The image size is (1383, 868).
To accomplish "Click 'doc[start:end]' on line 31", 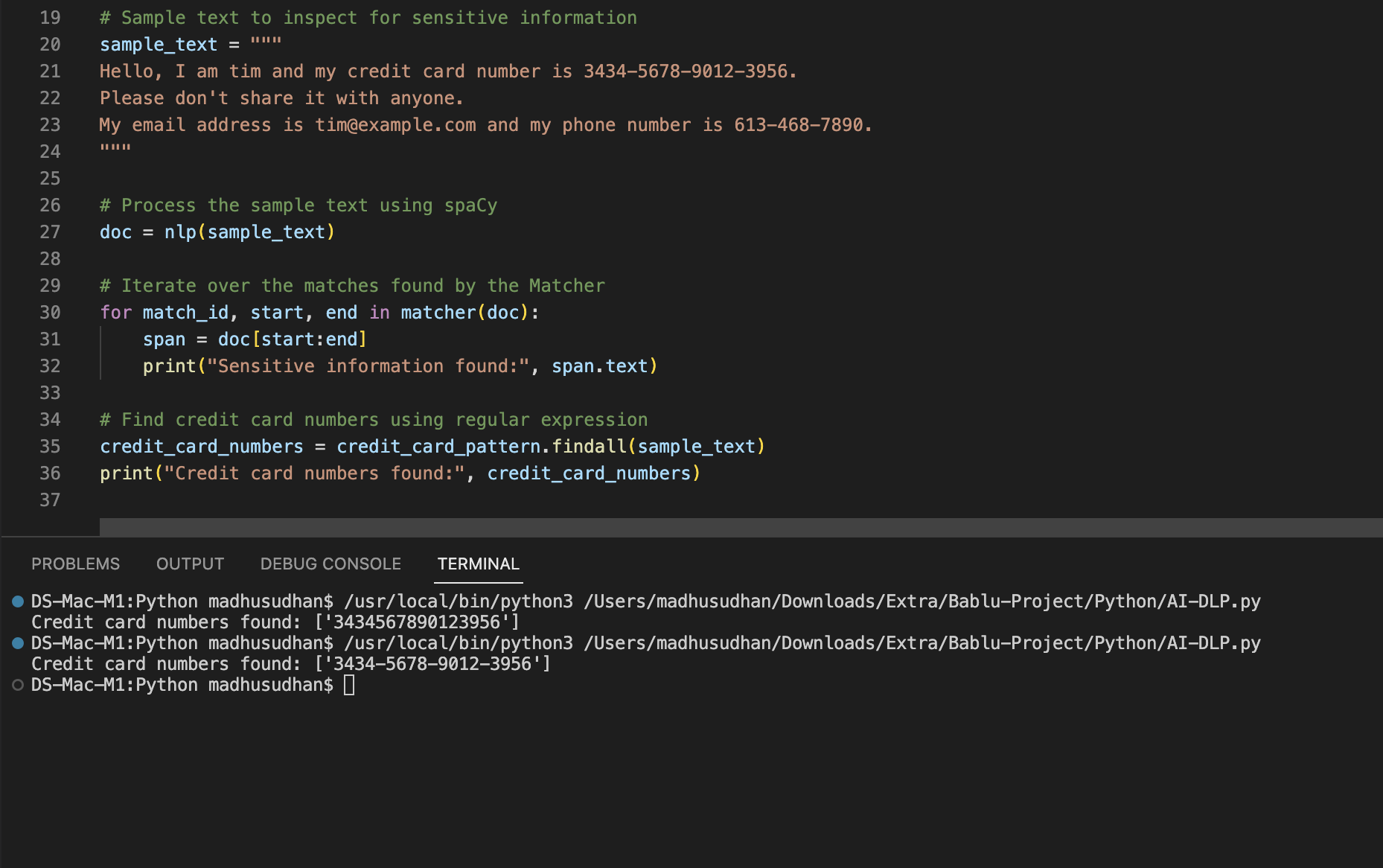I will (293, 339).
